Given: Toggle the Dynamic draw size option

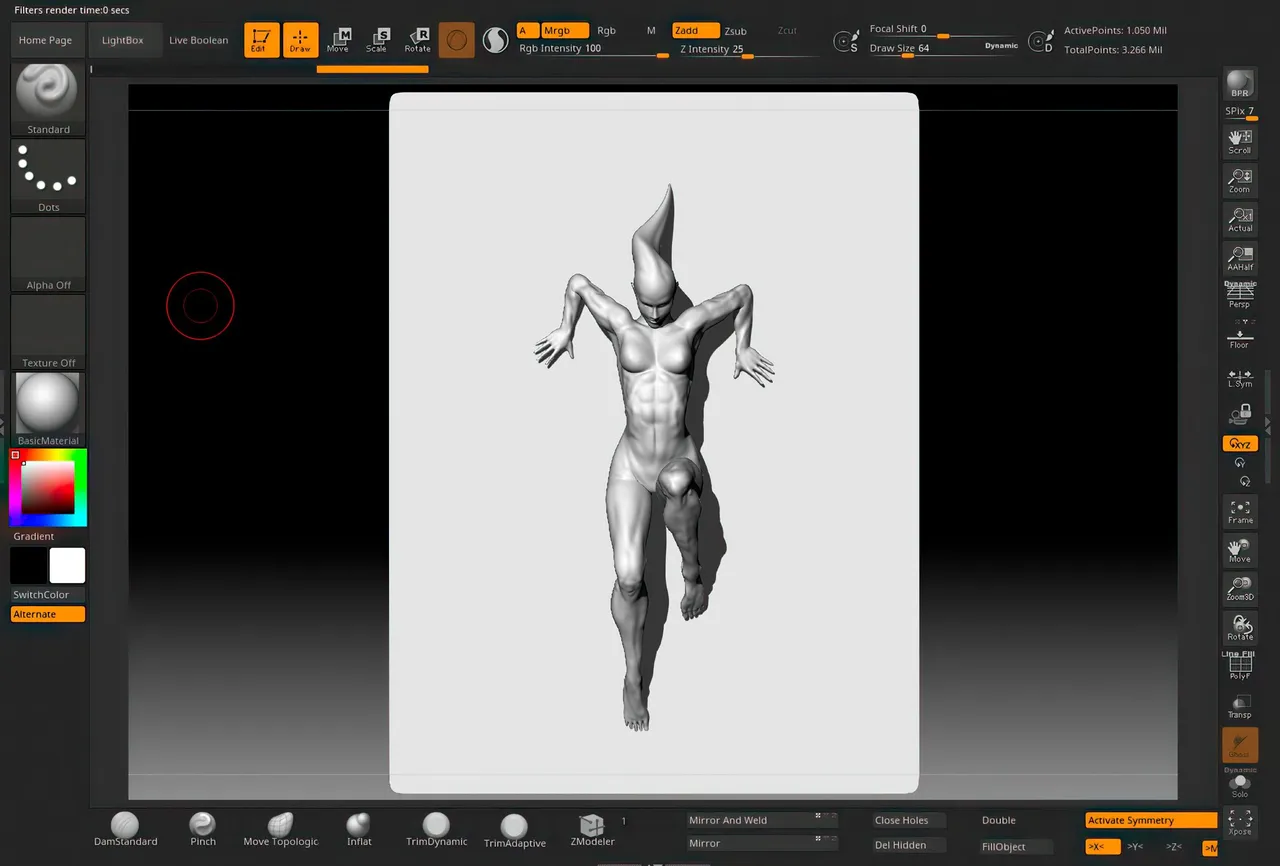Looking at the screenshot, I should click(1001, 46).
